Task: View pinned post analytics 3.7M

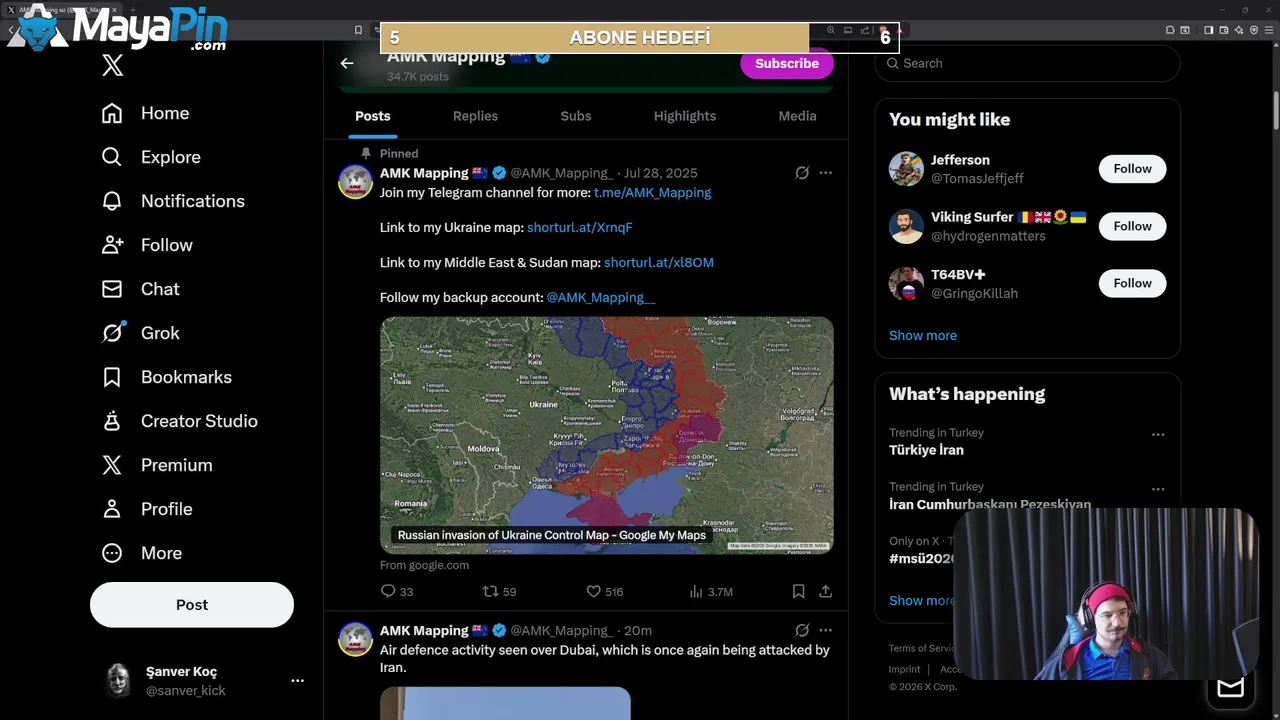Action: pyautogui.click(x=710, y=591)
